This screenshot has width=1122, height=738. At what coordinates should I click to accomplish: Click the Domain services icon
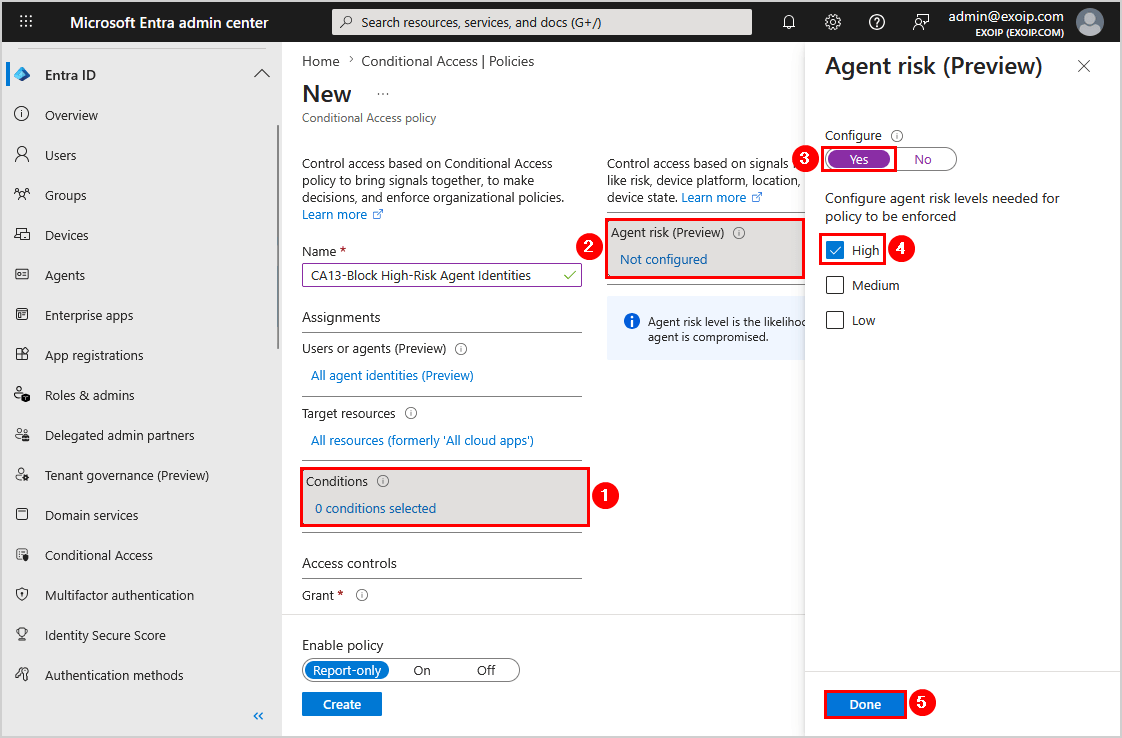pos(22,515)
